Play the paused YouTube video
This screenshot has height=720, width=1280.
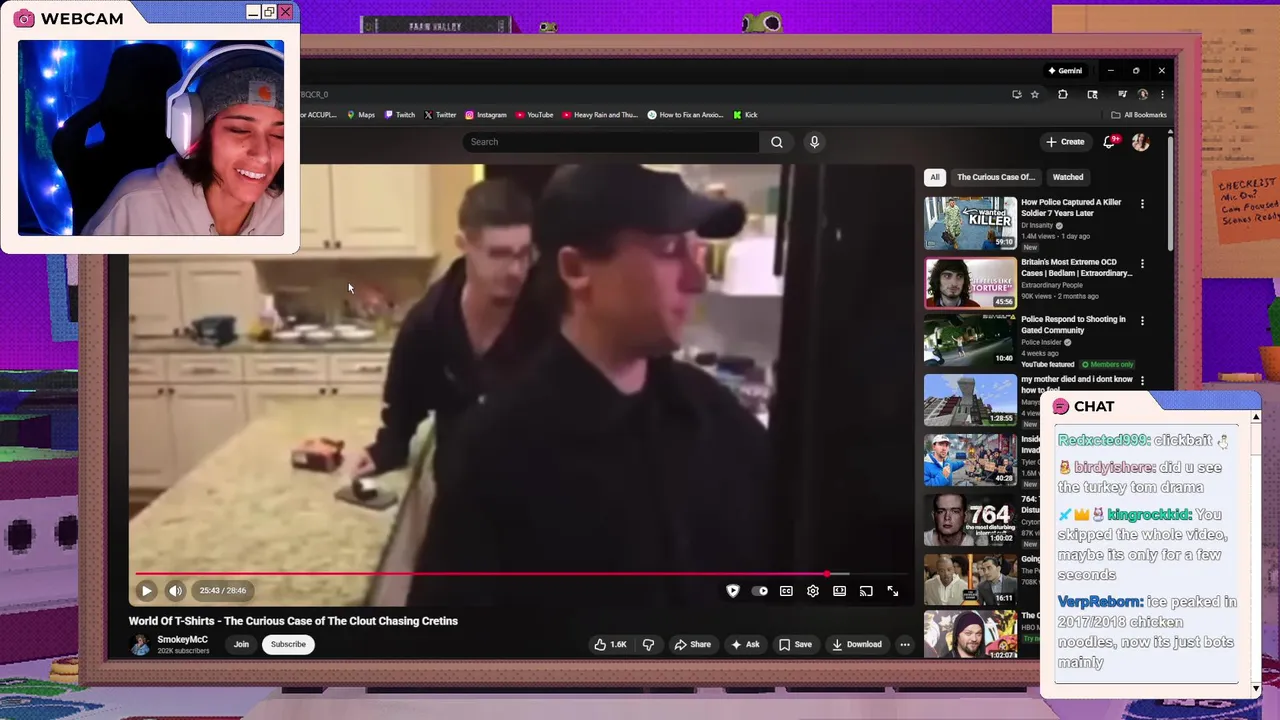146,591
